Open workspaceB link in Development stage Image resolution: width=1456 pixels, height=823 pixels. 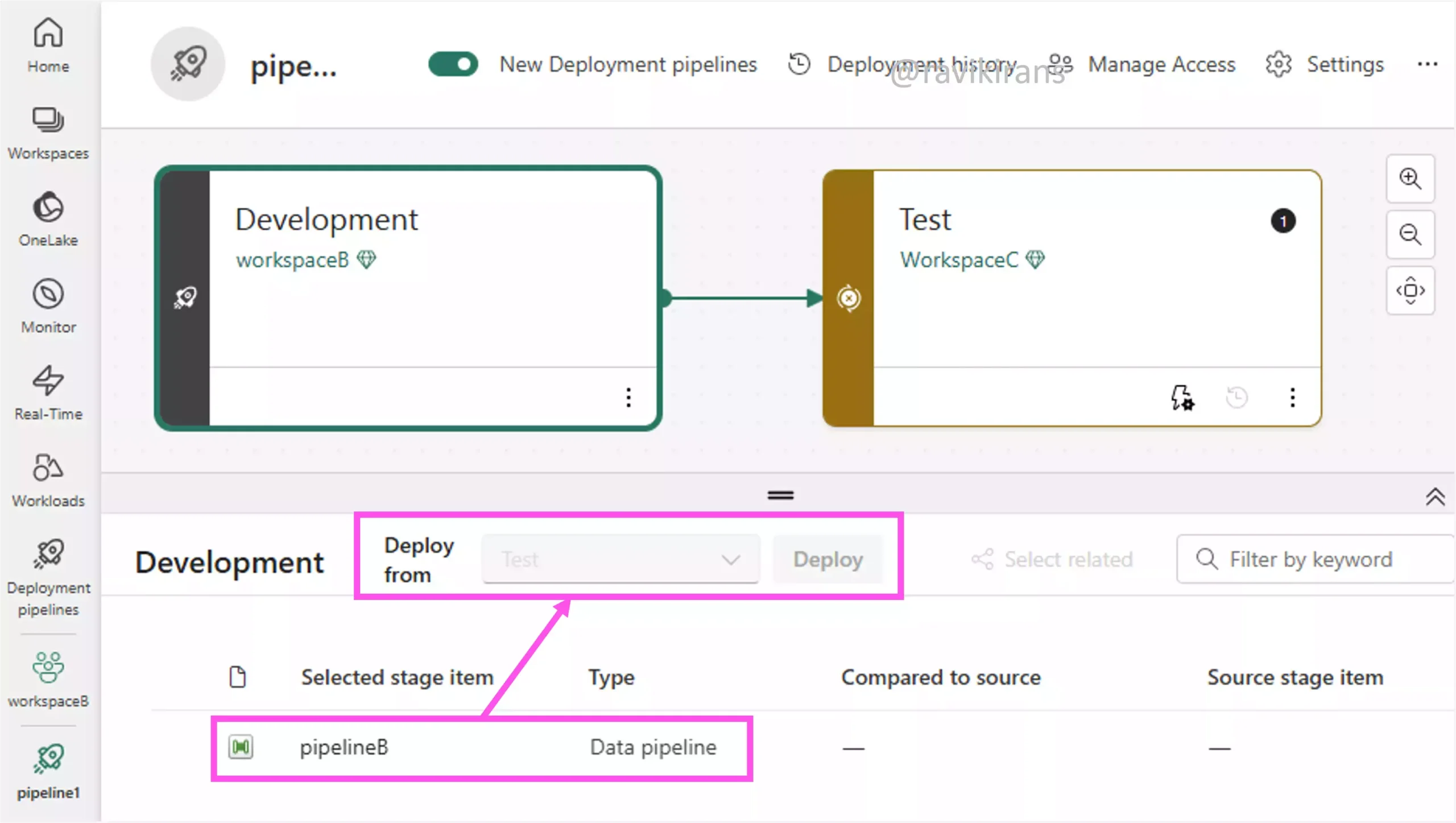[x=292, y=260]
